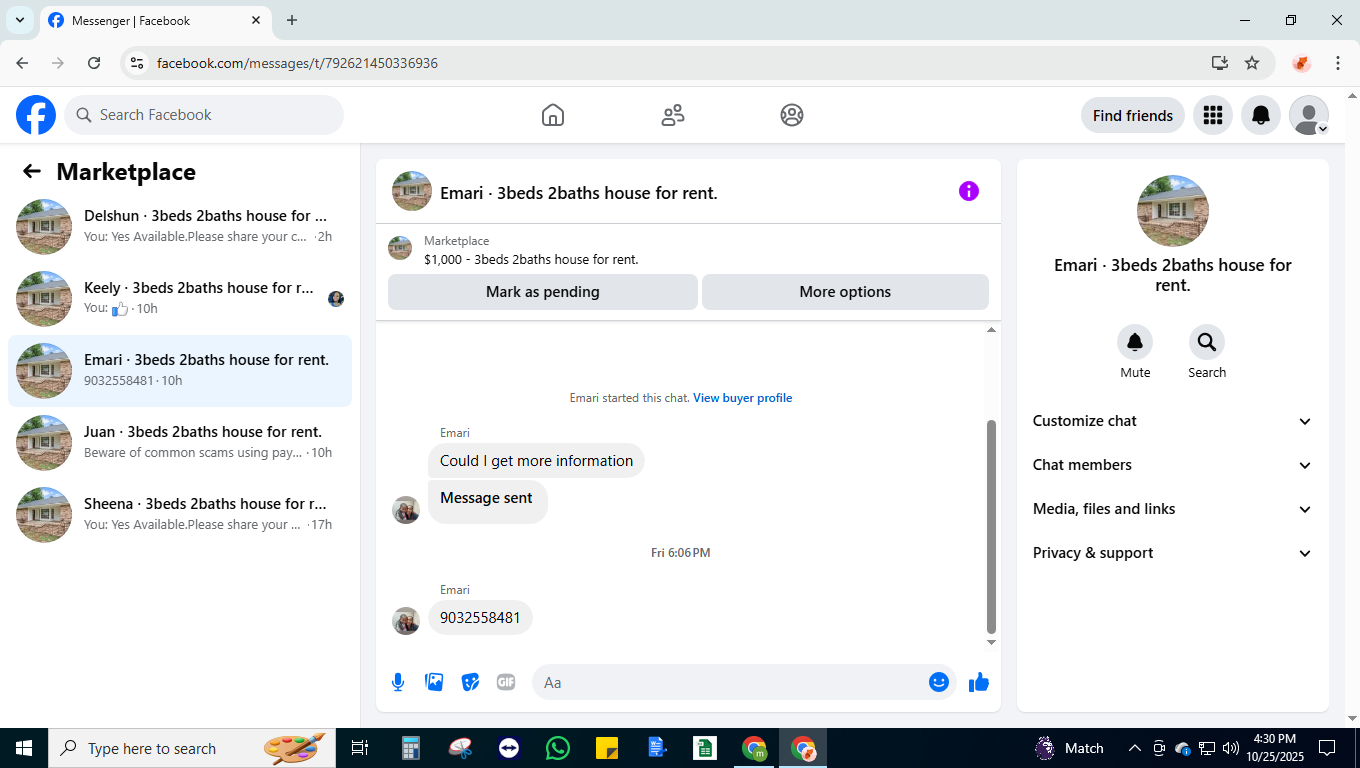
Task: Choose a sticker icon
Action: (470, 682)
